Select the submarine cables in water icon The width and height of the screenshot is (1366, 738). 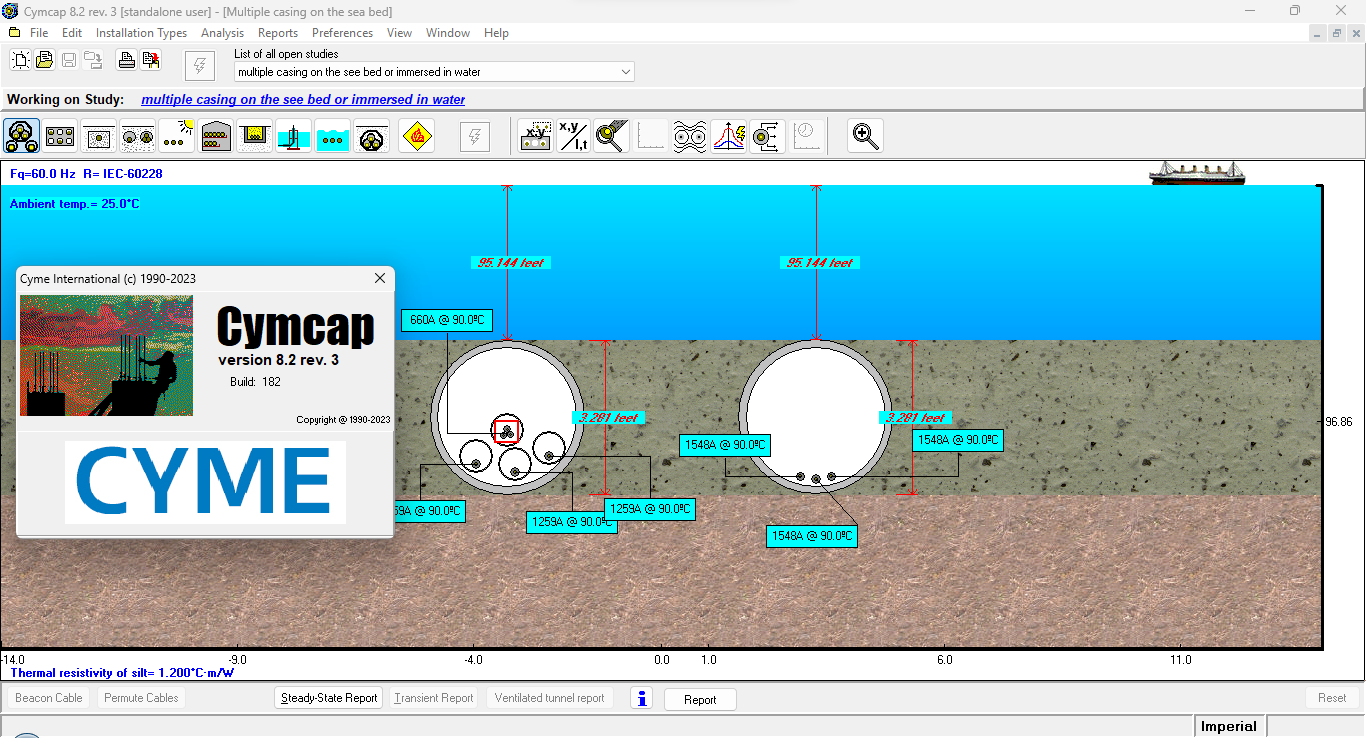click(333, 135)
